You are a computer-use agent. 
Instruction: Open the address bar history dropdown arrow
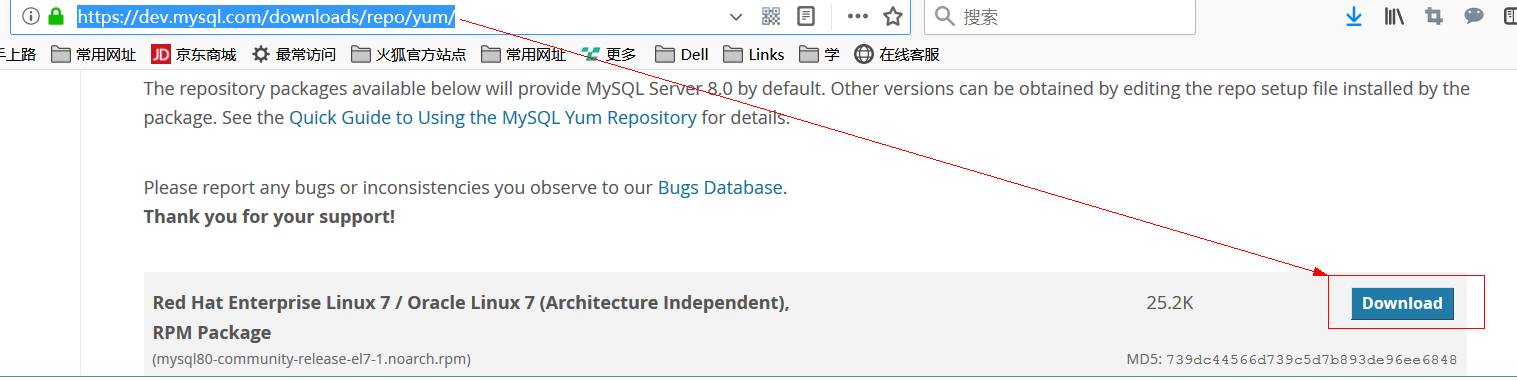click(736, 17)
